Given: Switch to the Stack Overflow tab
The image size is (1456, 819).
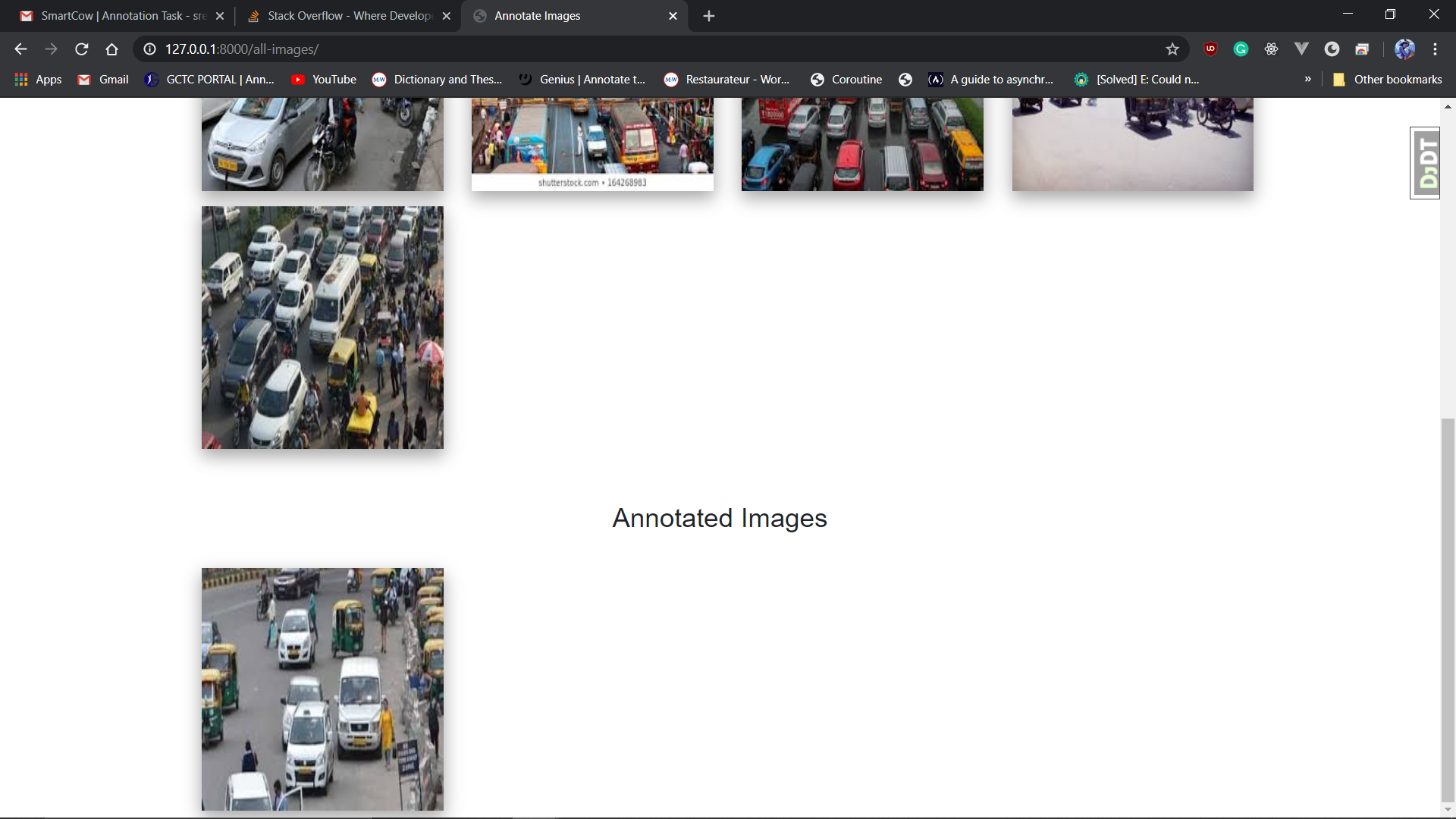Looking at the screenshot, I should click(x=349, y=16).
